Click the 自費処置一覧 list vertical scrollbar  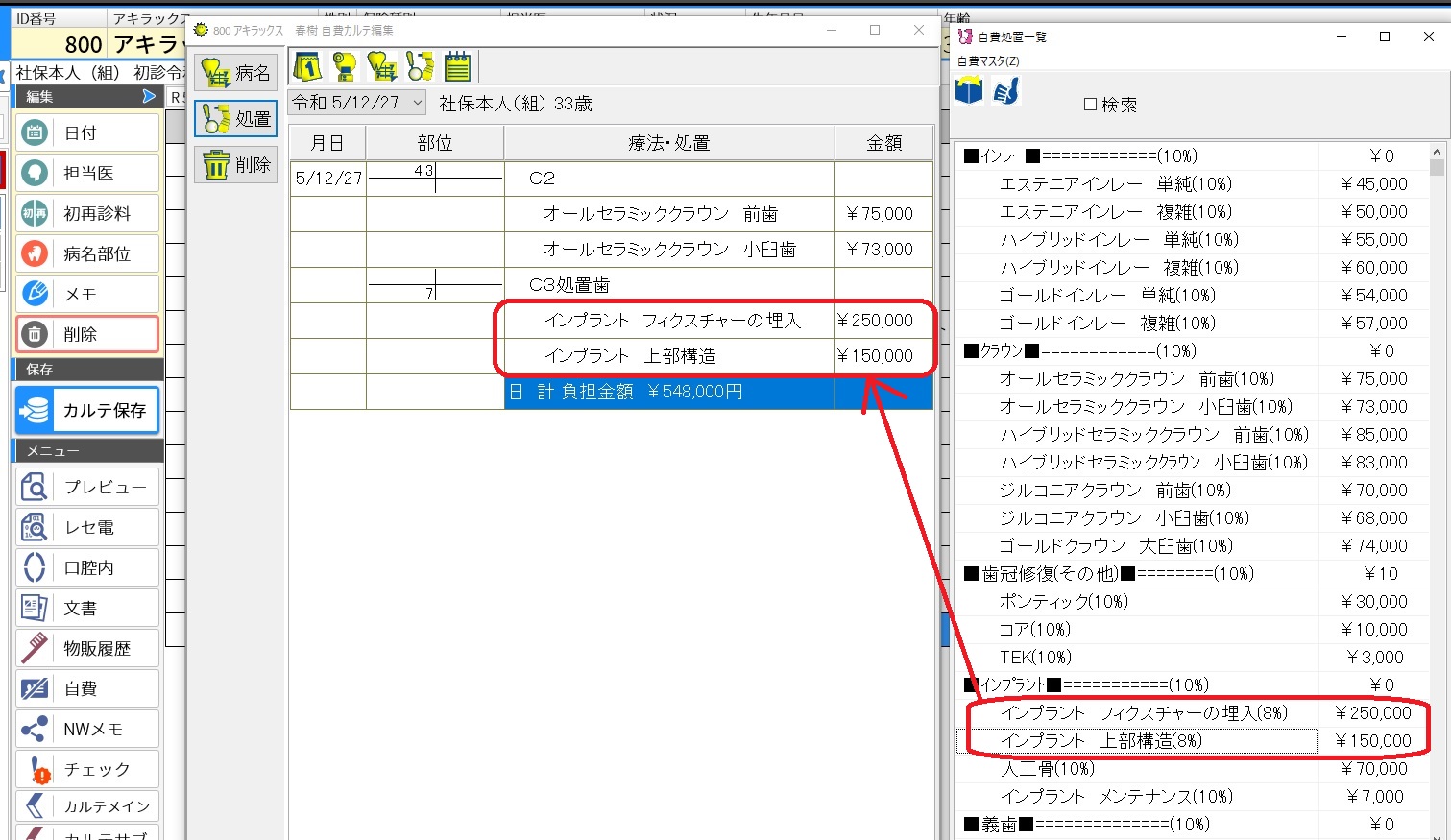[x=1437, y=480]
